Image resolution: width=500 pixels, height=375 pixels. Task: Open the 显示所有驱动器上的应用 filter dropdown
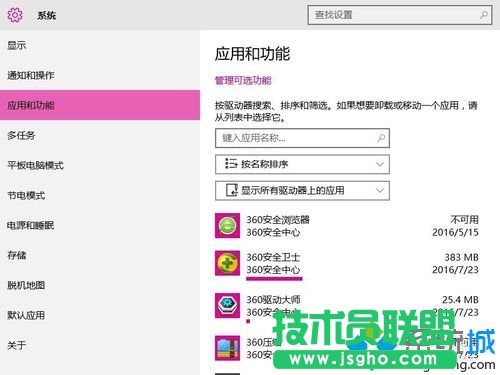tap(302, 190)
